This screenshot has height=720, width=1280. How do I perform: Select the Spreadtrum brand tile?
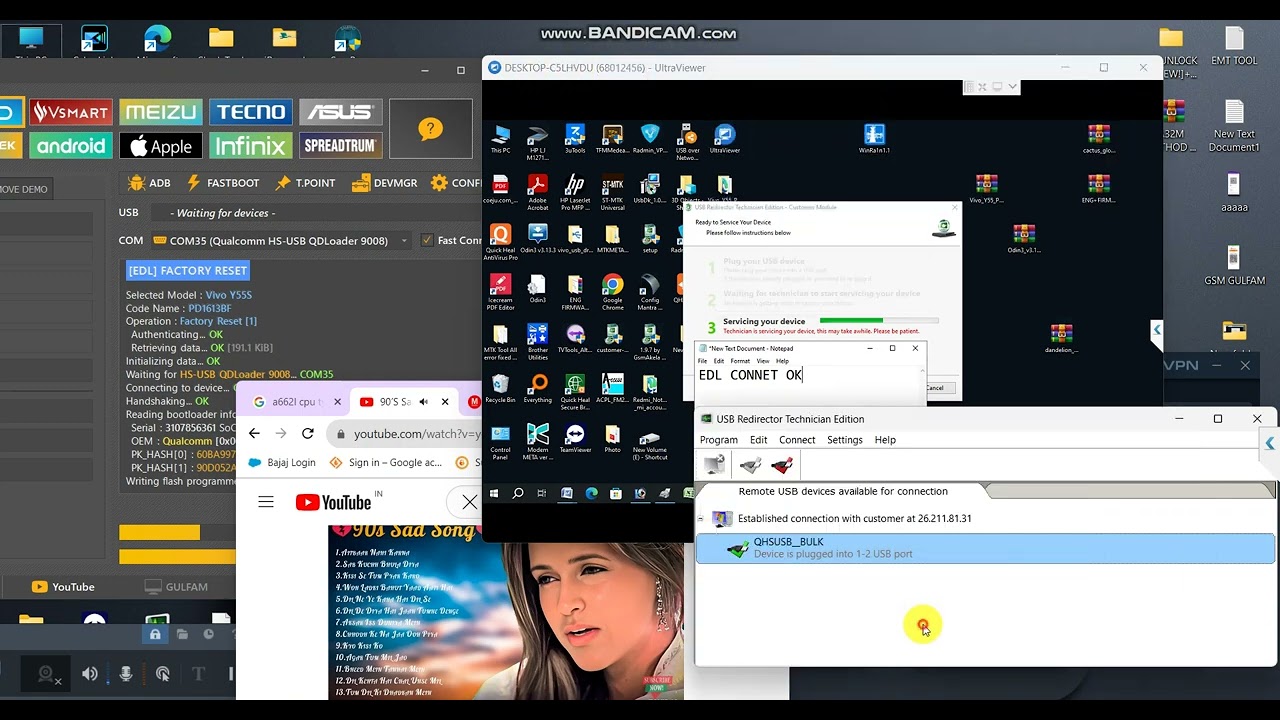pyautogui.click(x=340, y=146)
